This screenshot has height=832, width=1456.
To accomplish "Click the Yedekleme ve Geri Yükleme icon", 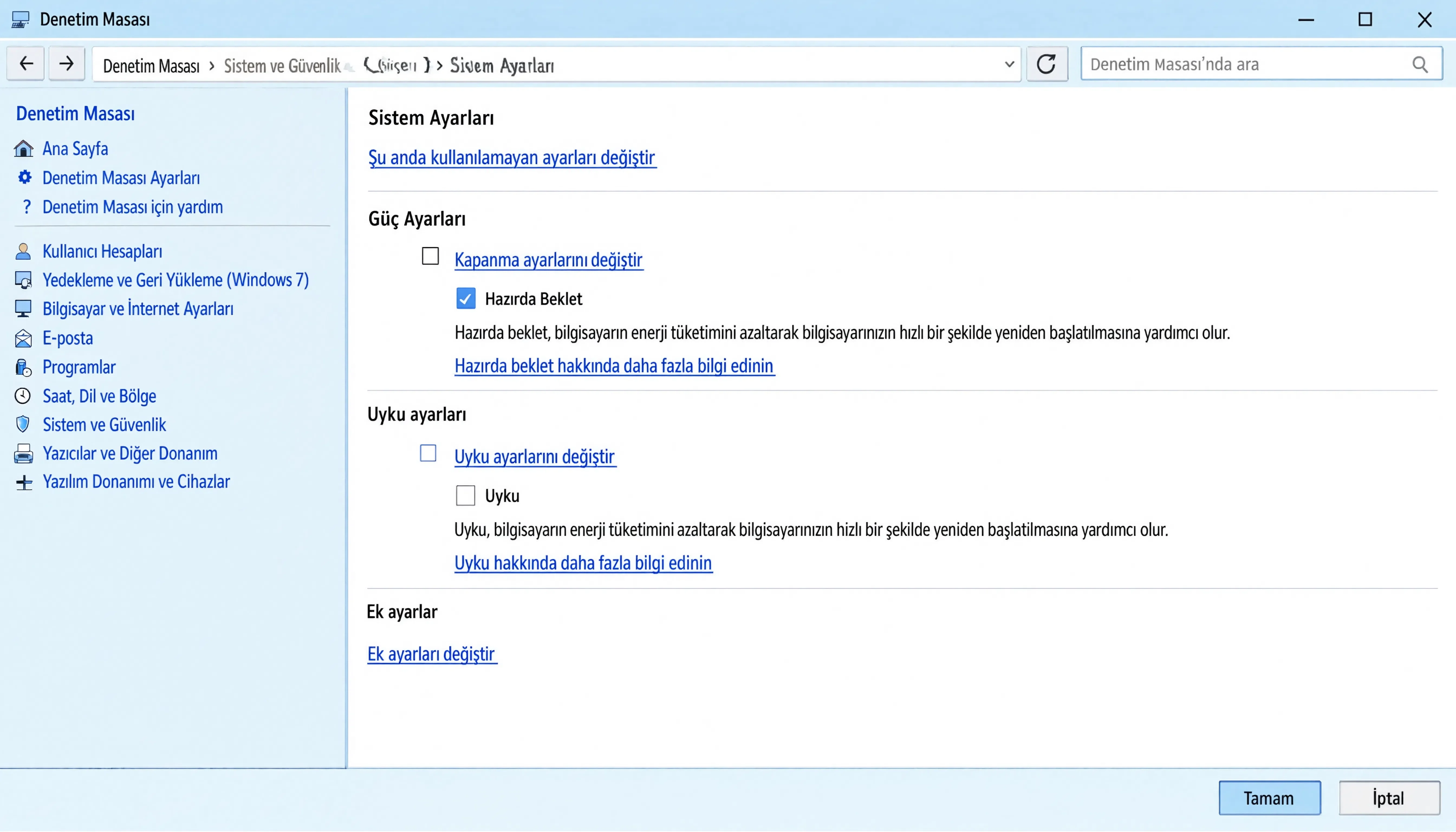I will [x=24, y=280].
